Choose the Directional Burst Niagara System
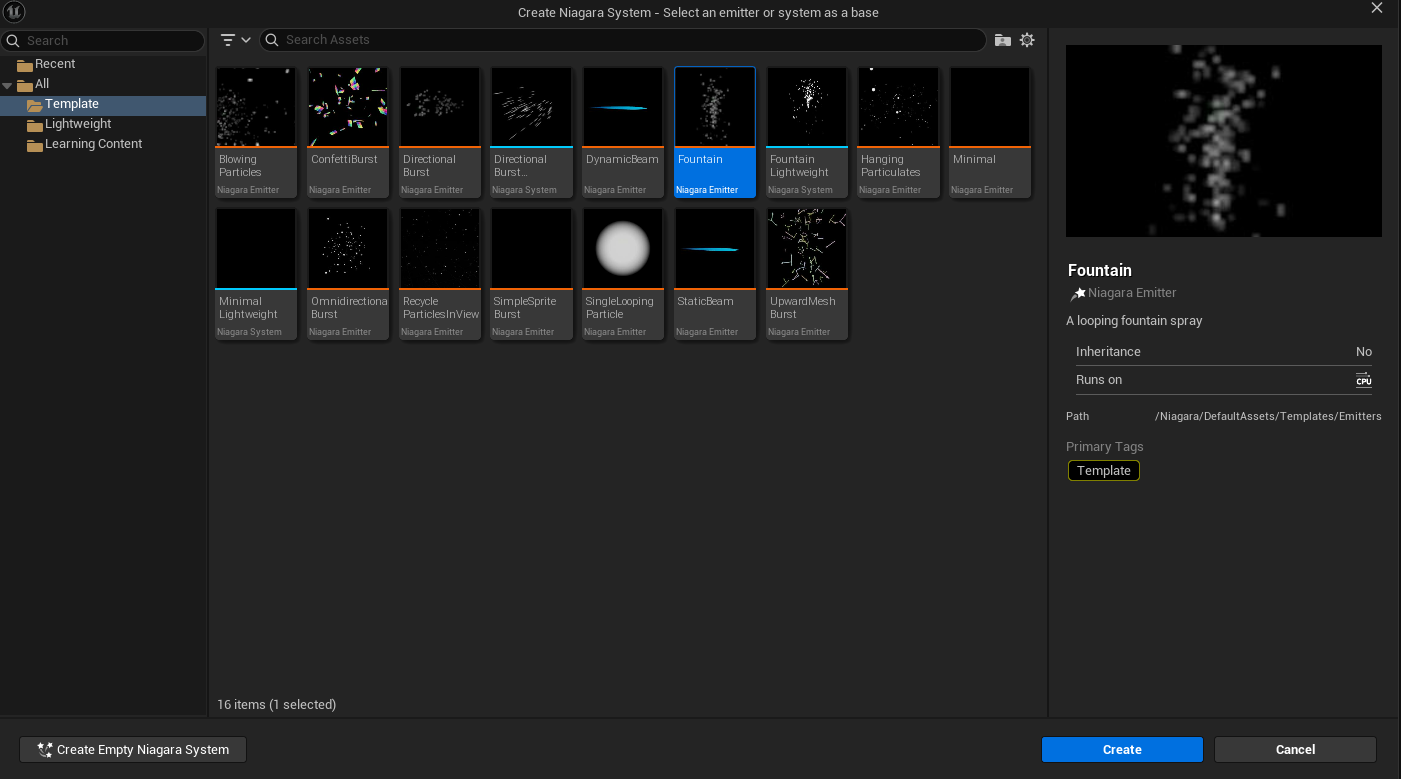The width and height of the screenshot is (1401, 779). pos(532,132)
